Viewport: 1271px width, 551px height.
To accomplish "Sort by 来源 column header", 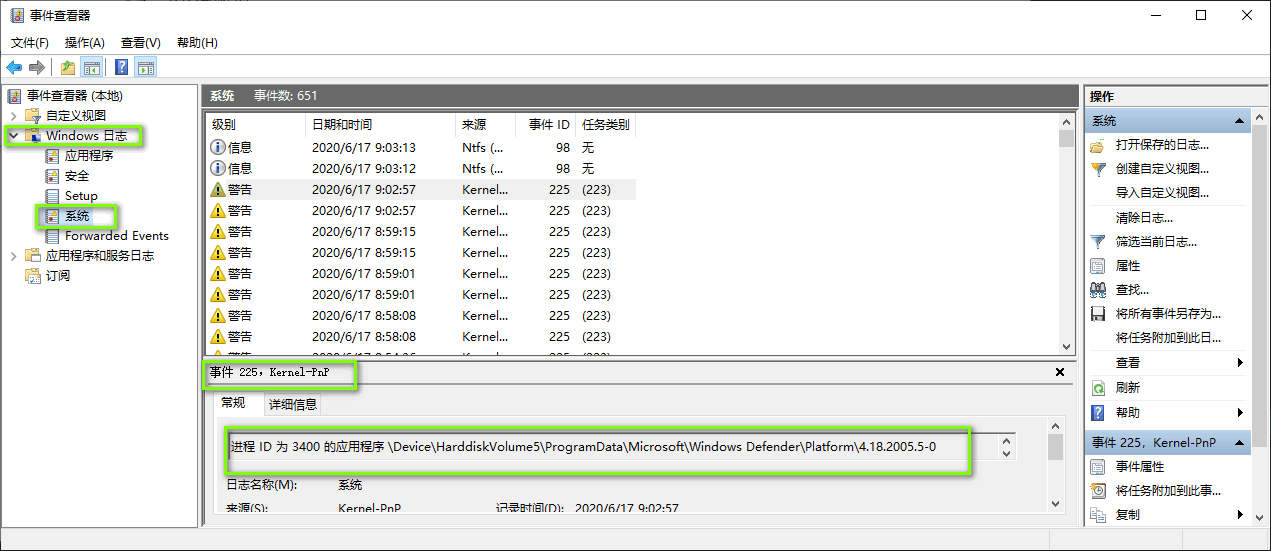I will (x=485, y=125).
